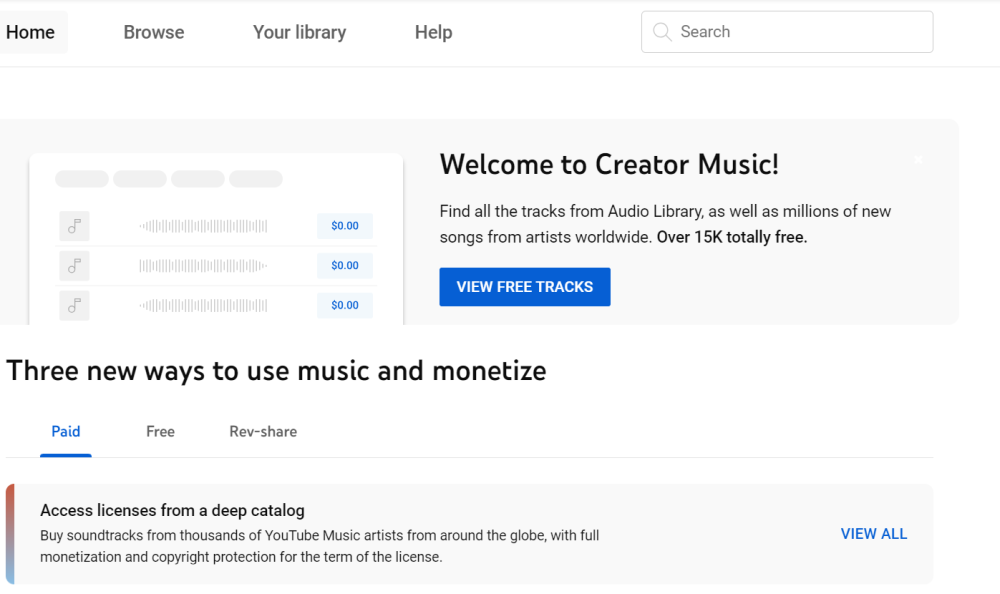Viewport: 1000px width, 594px height.
Task: Switch to the Free tab
Action: (x=160, y=432)
